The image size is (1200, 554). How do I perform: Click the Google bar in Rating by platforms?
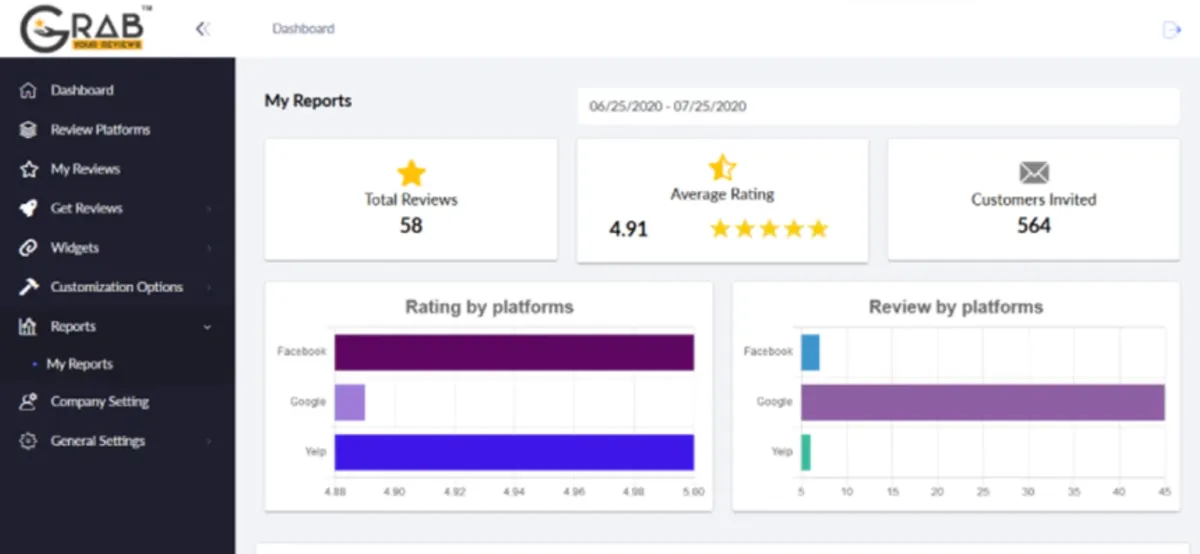(x=350, y=402)
